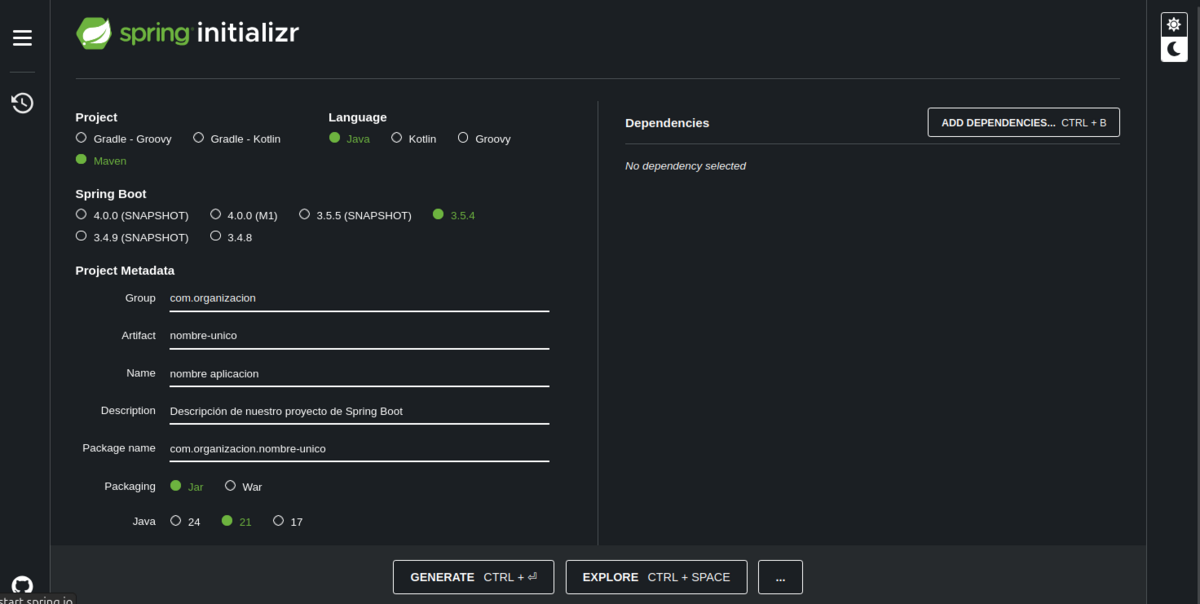
Task: Select Java version 21
Action: (x=237, y=521)
